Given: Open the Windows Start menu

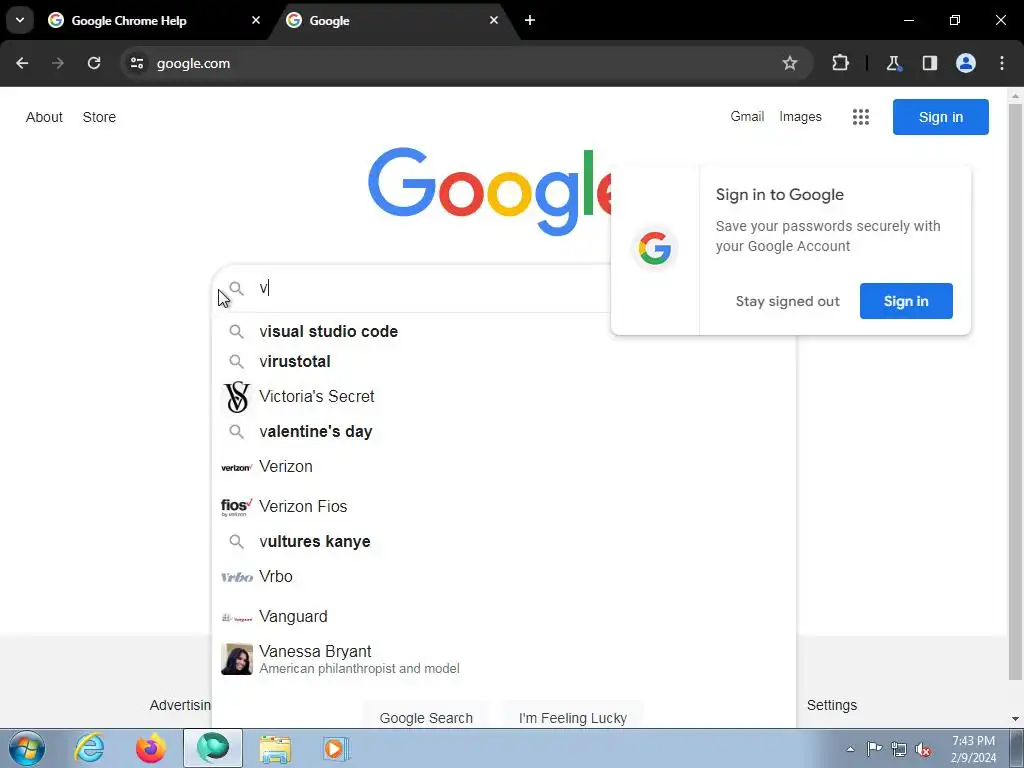Looking at the screenshot, I should tap(27, 748).
